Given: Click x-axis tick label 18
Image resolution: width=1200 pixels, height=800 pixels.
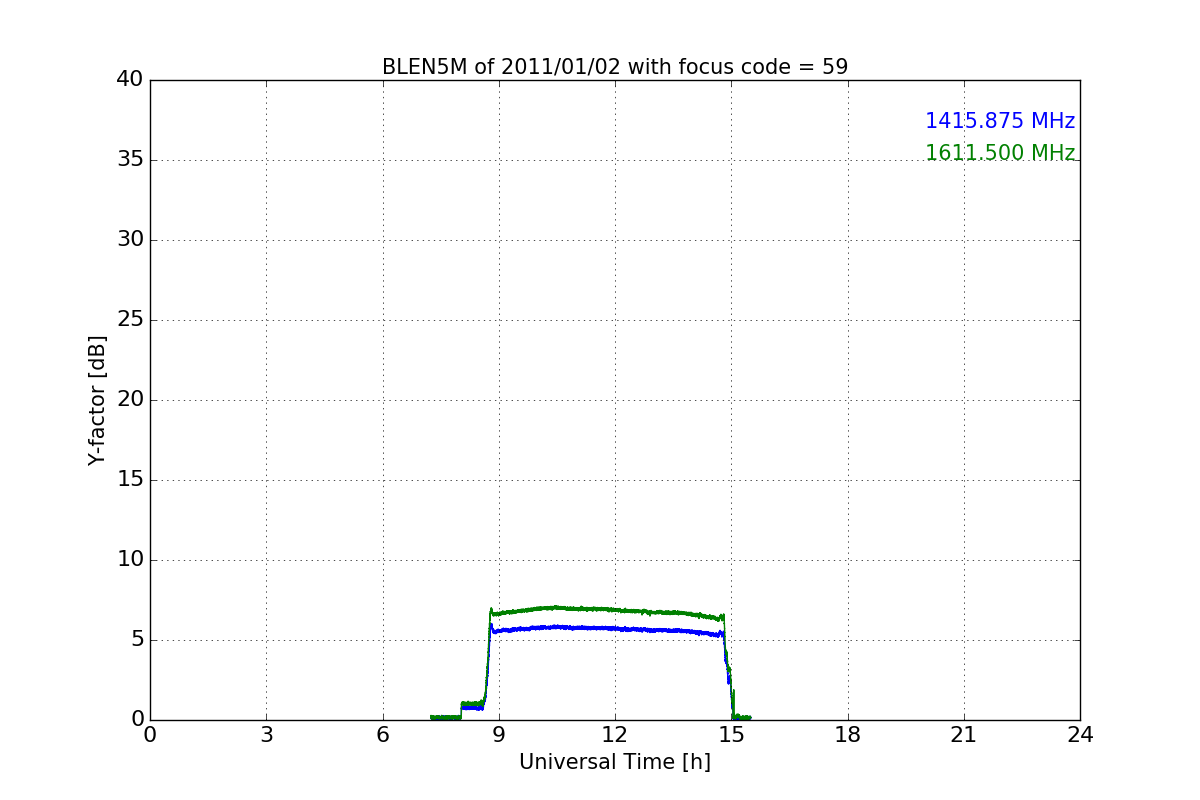Looking at the screenshot, I should click(x=848, y=735).
